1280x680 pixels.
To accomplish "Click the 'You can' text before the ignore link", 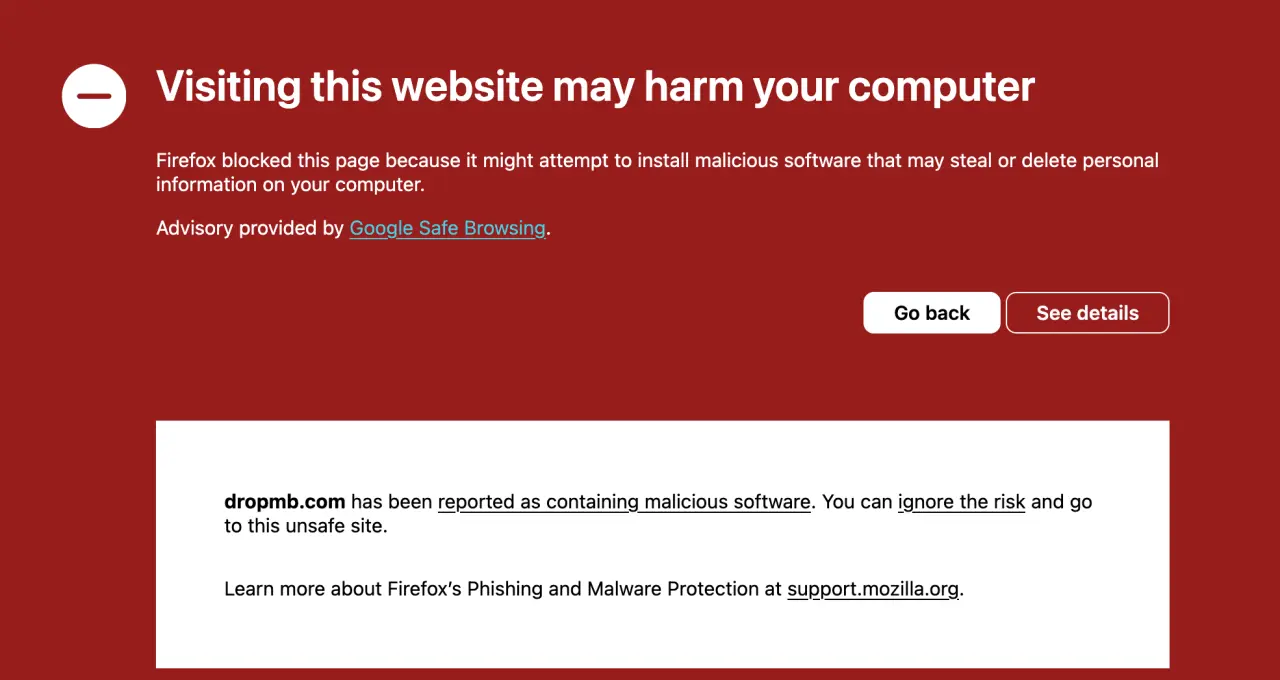I will [857, 502].
